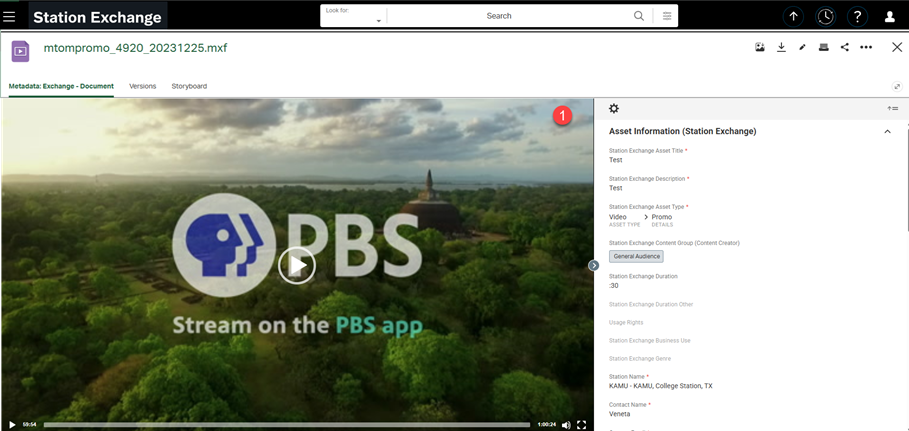Click the Video asset type value
Image resolution: width=909 pixels, height=431 pixels.
click(617, 217)
